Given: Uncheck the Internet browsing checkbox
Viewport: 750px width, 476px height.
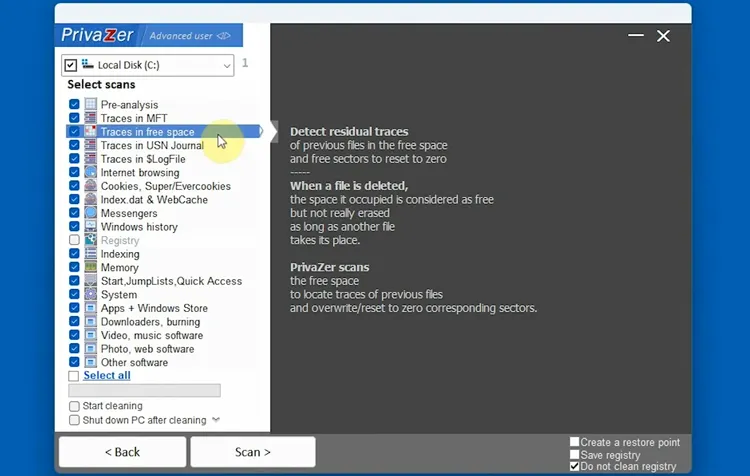Looking at the screenshot, I should point(74,172).
